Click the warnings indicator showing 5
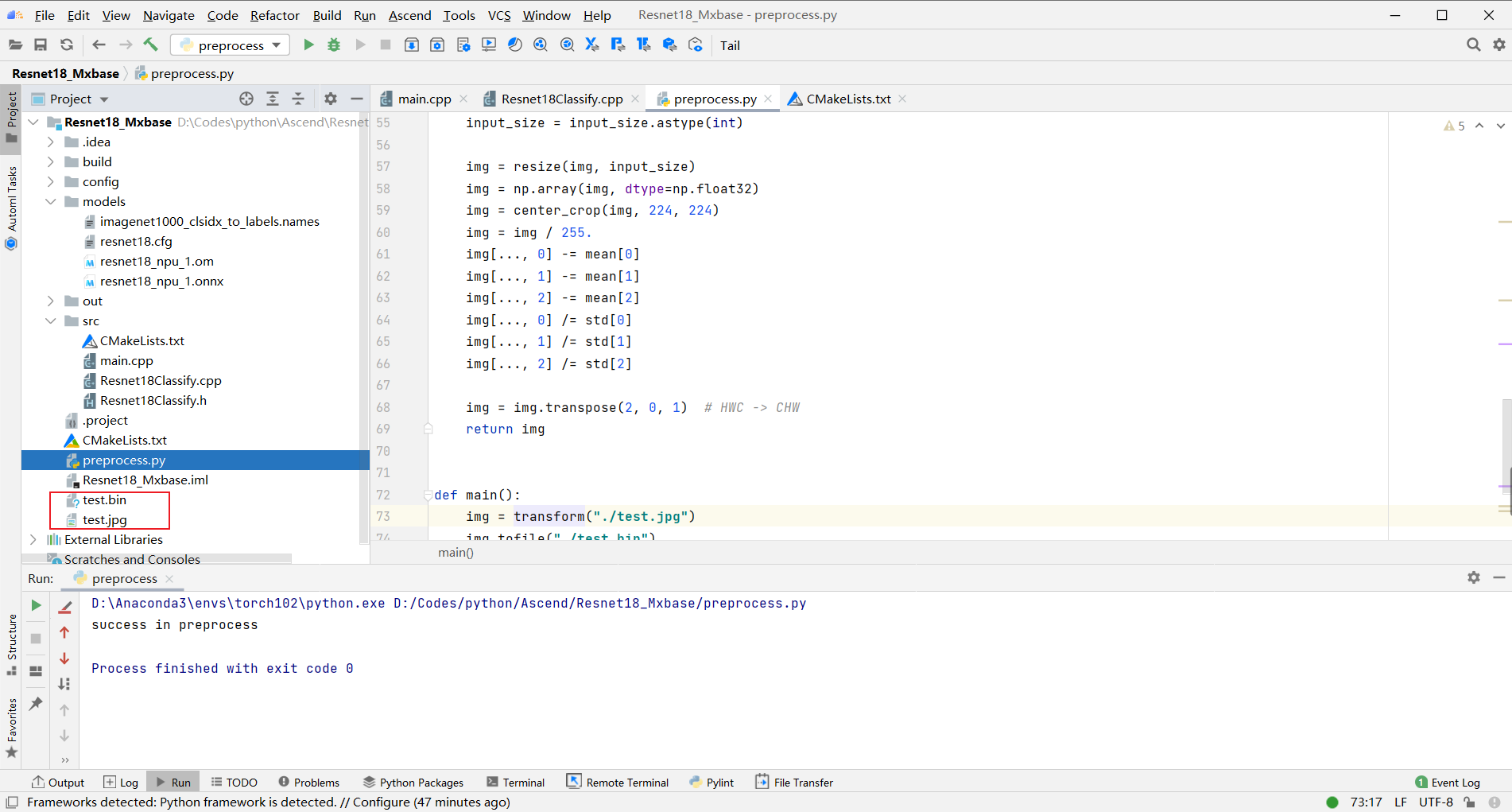 coord(1454,126)
